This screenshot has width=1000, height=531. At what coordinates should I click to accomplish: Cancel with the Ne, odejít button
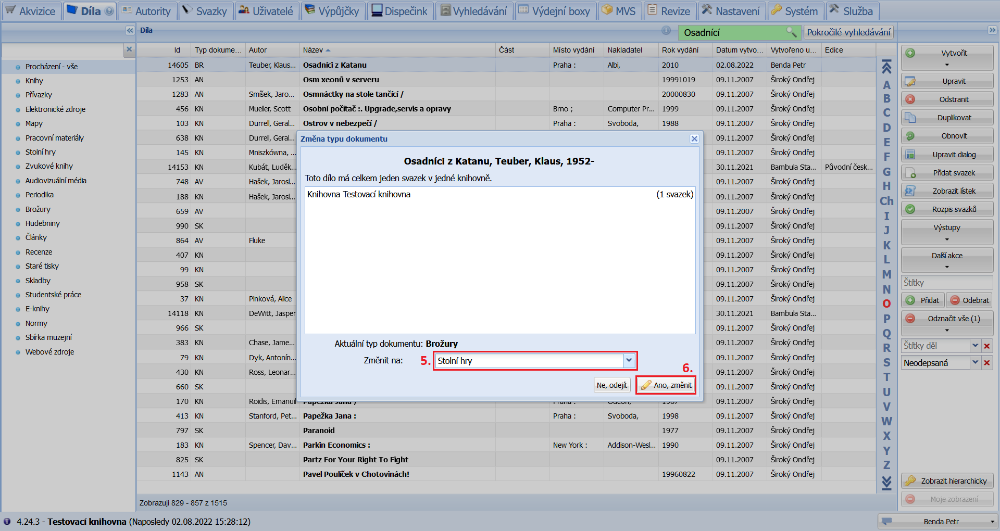point(612,385)
